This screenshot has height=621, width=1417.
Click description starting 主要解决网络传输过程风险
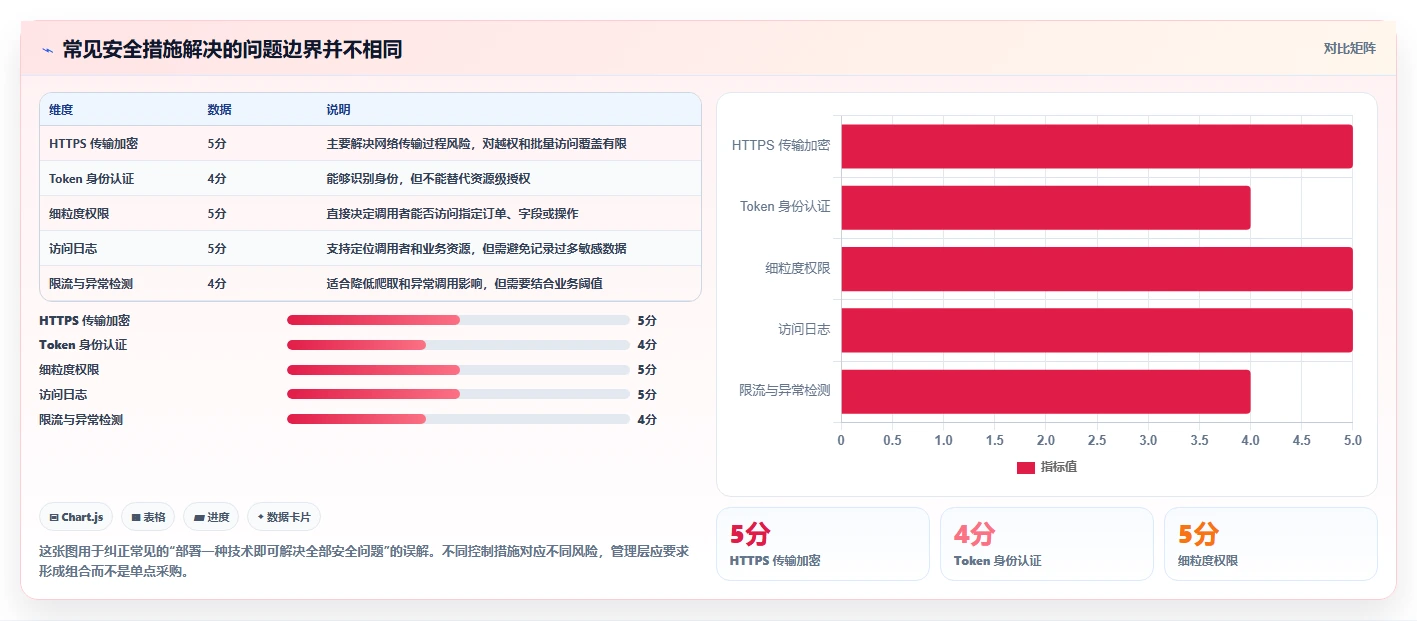[477, 144]
